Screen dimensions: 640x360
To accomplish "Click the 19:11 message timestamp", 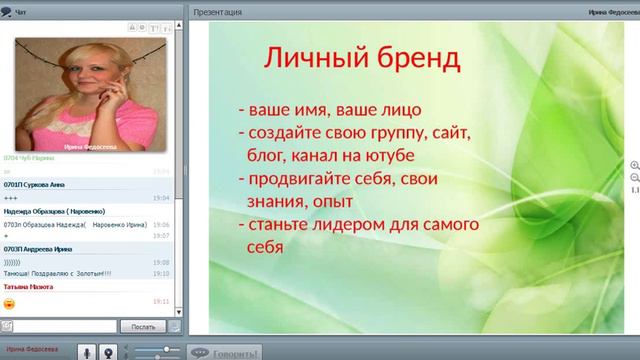I will click(161, 302).
